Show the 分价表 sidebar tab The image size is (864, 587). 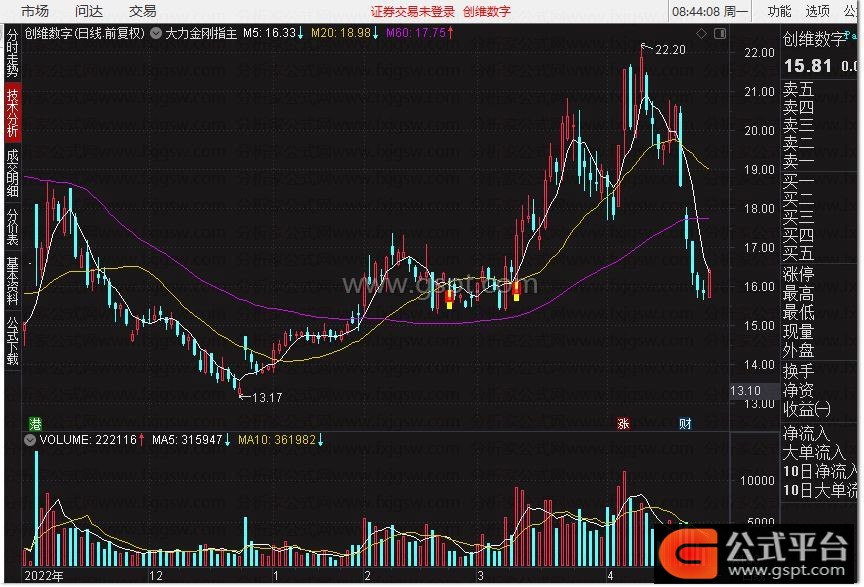[12, 227]
